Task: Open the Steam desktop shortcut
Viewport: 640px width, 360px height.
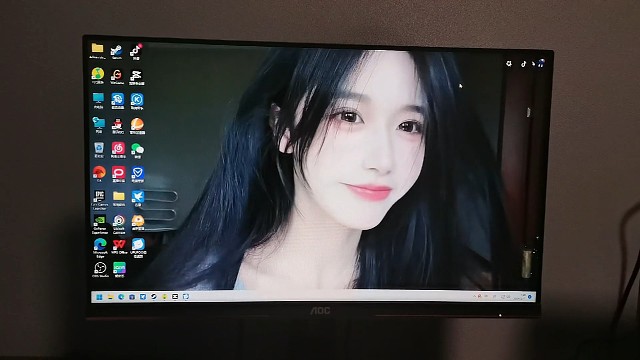Action: pos(116,51)
